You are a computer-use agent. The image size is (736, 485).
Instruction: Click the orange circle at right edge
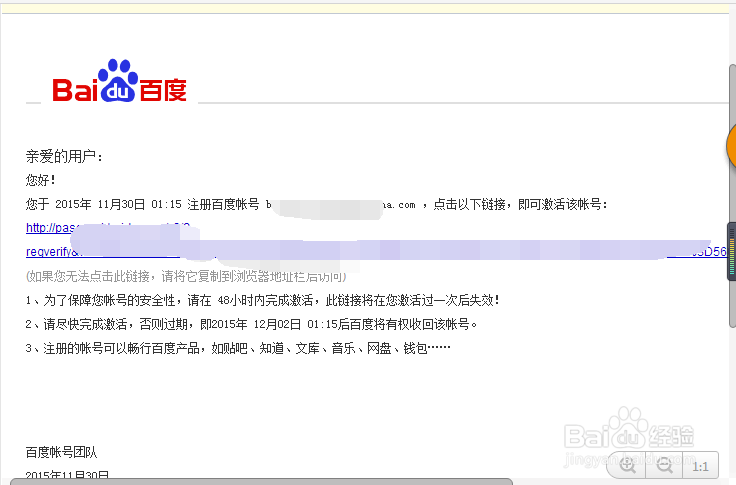click(x=731, y=146)
